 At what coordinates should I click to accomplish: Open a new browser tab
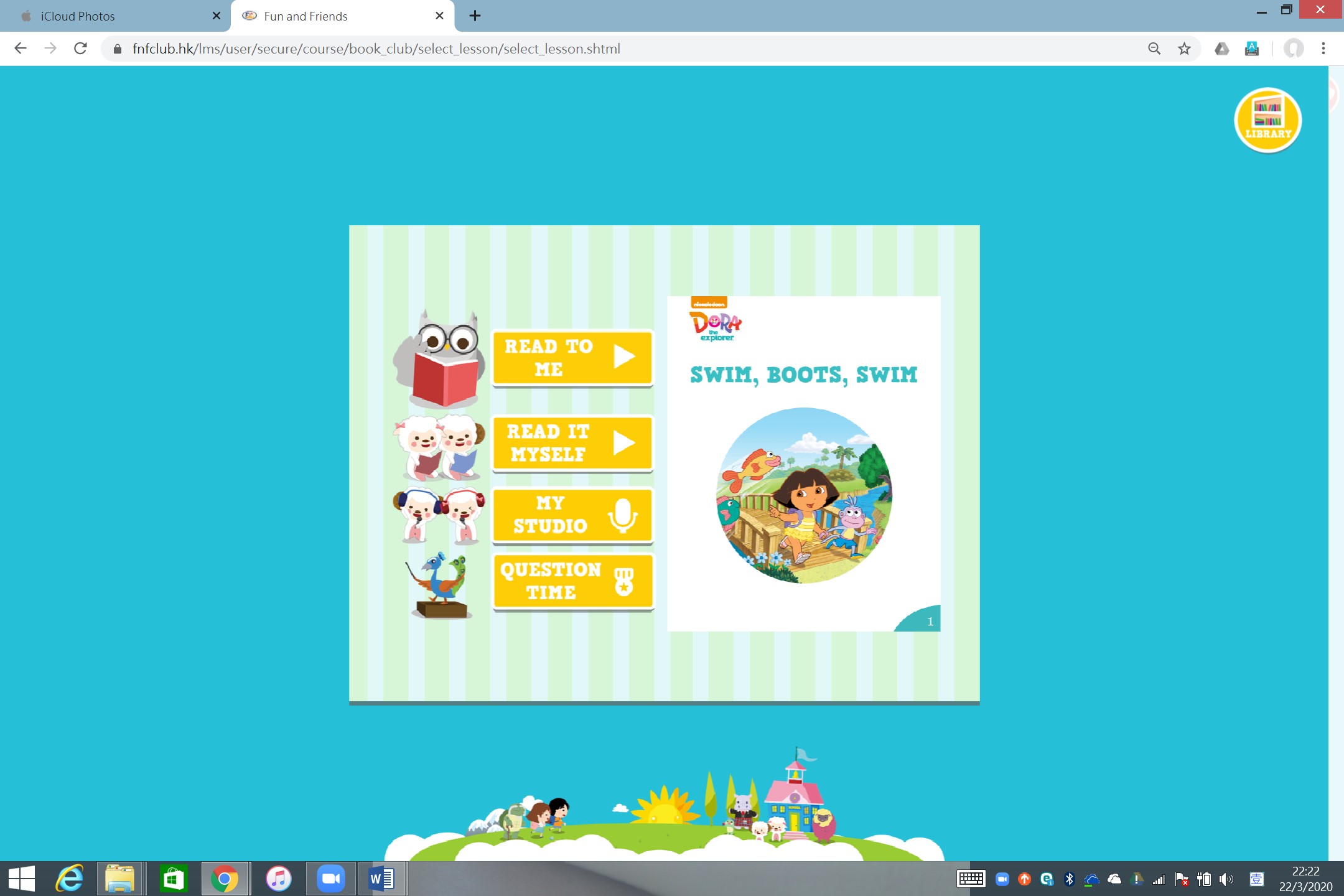[x=475, y=16]
